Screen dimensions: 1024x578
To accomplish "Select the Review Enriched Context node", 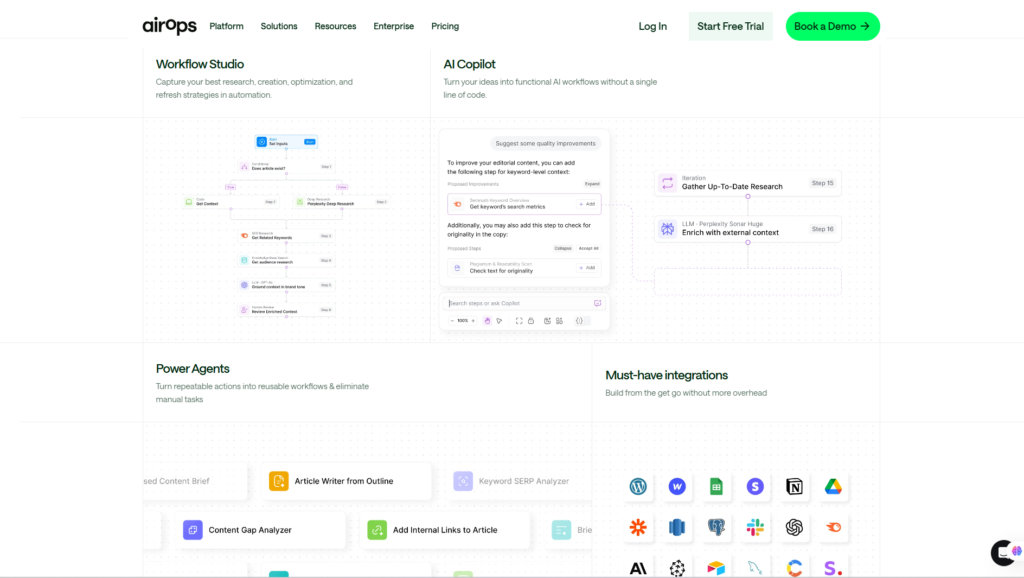I will [x=286, y=310].
